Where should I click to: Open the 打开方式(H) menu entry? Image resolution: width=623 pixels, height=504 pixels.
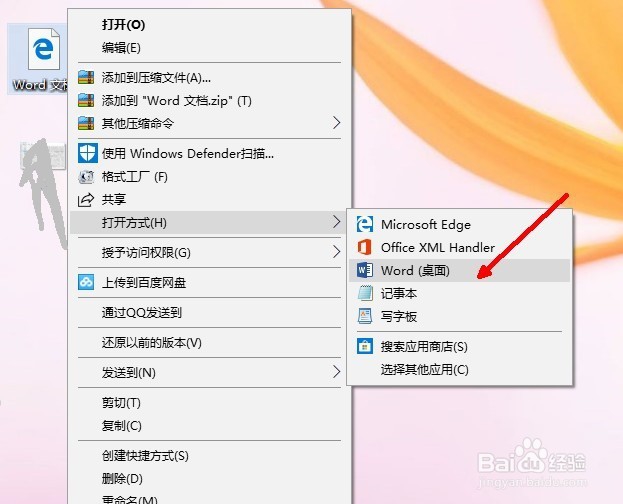209,222
